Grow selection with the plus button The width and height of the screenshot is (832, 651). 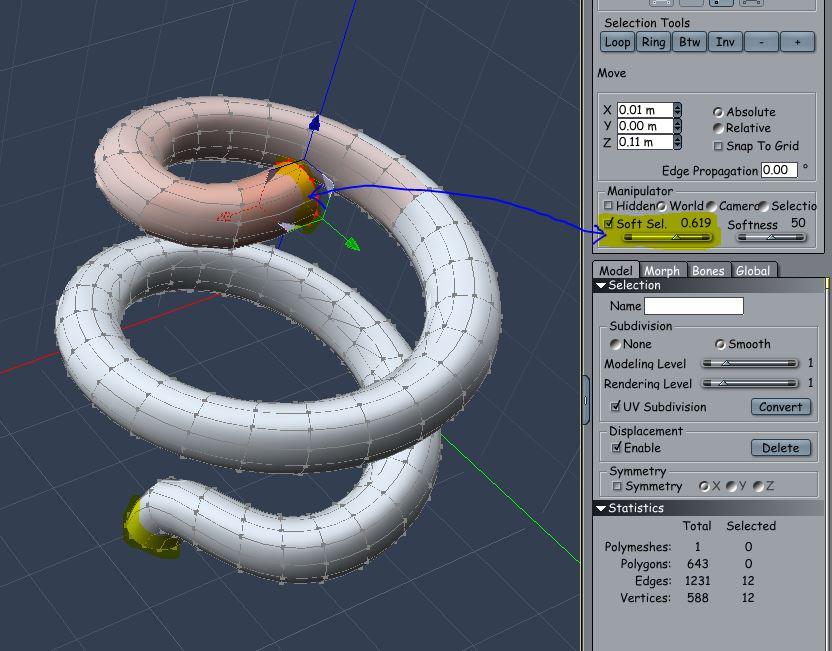[798, 42]
